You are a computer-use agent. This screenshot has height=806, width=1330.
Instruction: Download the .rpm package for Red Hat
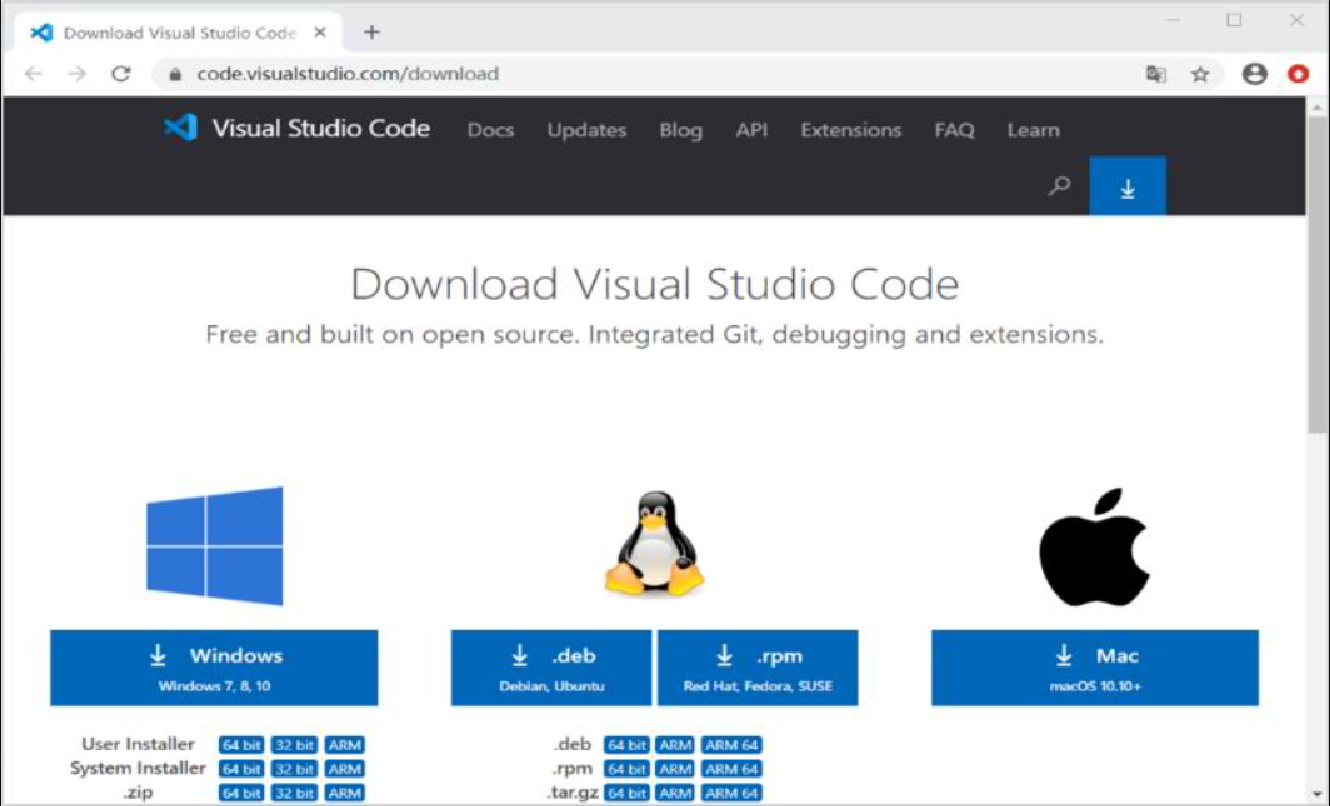[758, 667]
